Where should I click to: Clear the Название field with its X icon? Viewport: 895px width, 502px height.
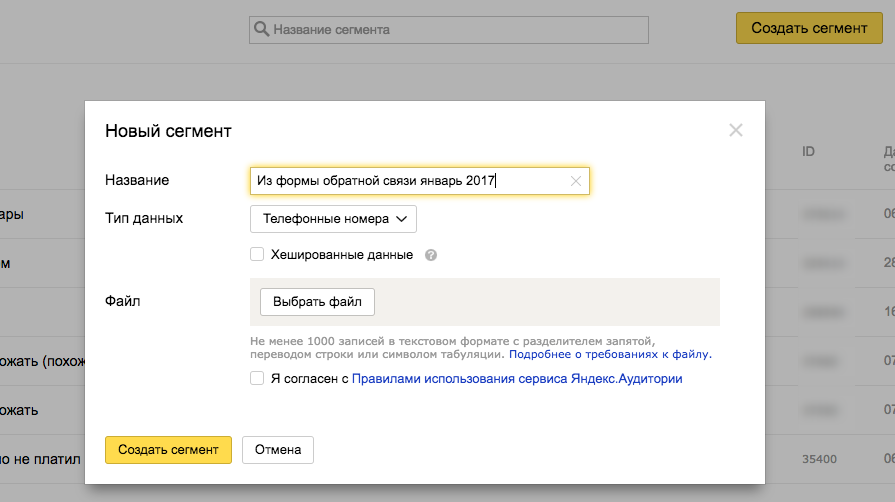click(575, 181)
